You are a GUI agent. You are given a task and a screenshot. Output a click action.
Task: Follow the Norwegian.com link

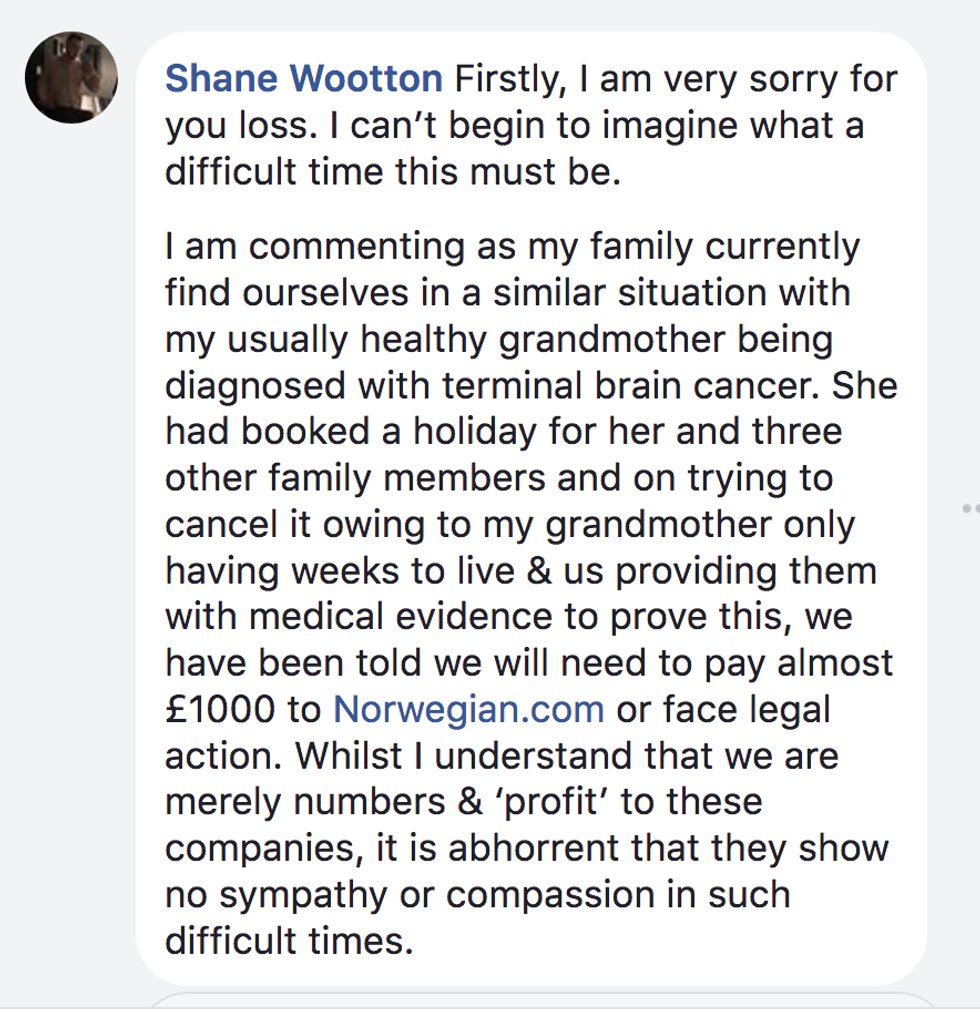pos(467,709)
